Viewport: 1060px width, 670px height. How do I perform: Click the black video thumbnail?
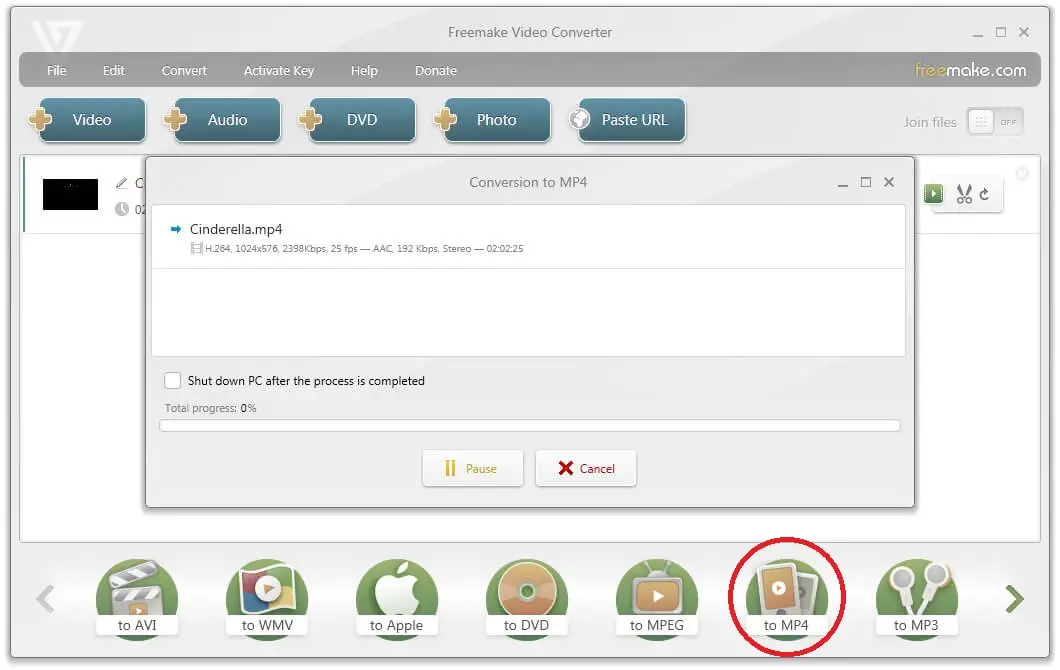[70, 194]
